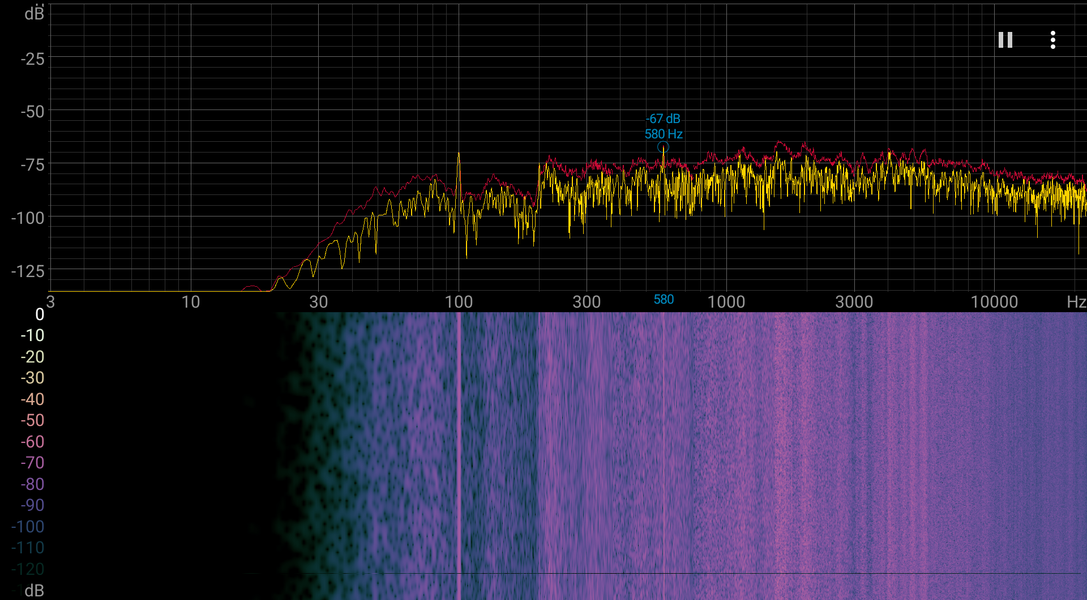The image size is (1087, 600).
Task: Click the '-90' spectrogram color scale label
Action: [x=31, y=506]
